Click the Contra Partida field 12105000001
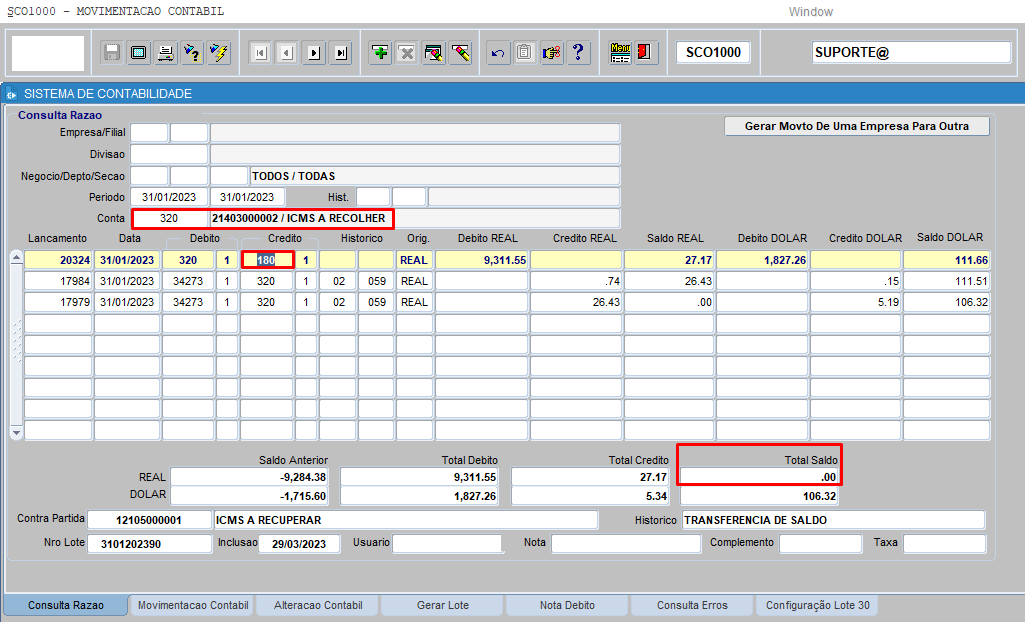Screen dimensions: 1025x622 tap(149, 520)
